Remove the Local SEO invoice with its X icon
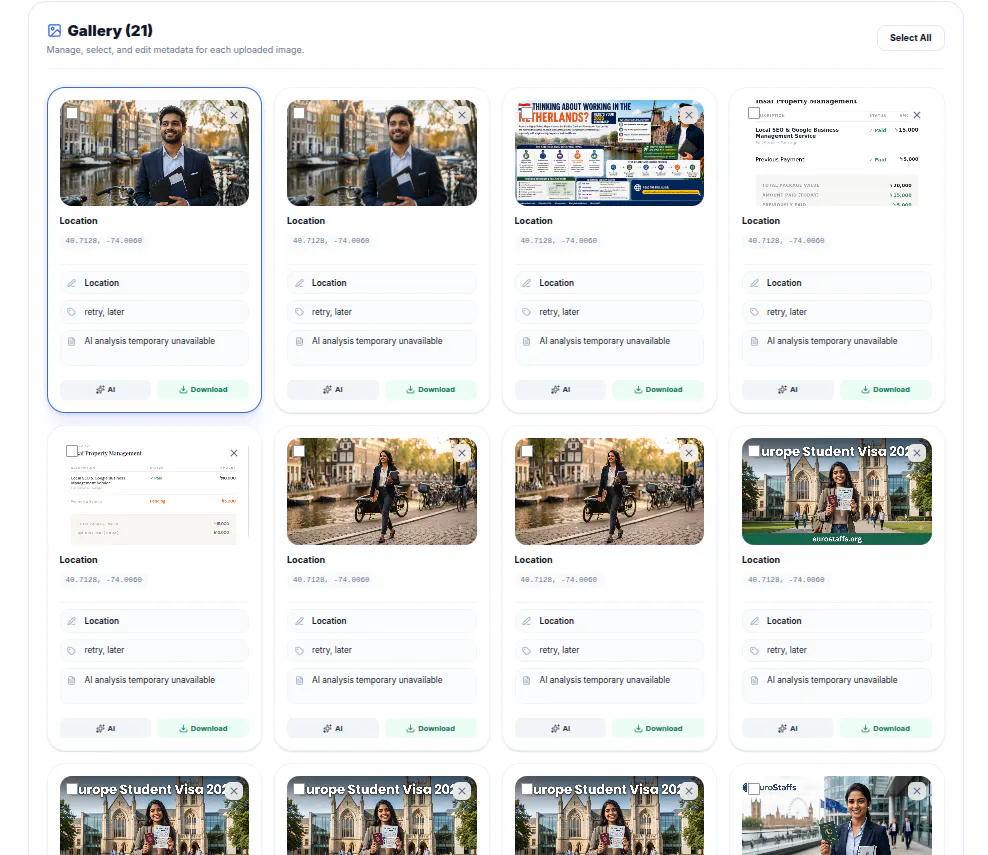 (x=917, y=115)
